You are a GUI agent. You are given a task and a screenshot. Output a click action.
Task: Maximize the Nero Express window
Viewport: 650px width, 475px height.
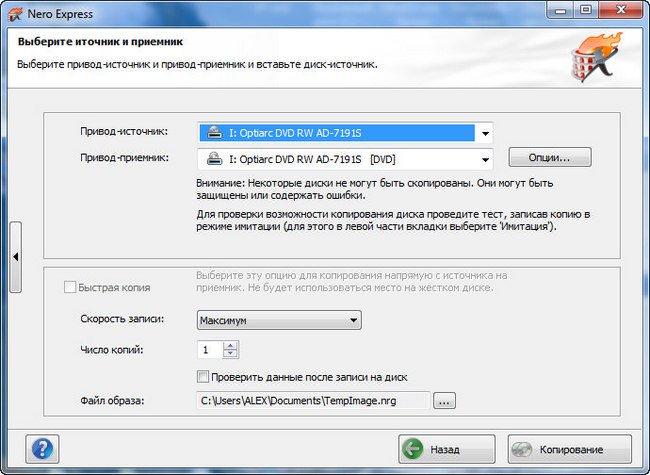[586, 10]
